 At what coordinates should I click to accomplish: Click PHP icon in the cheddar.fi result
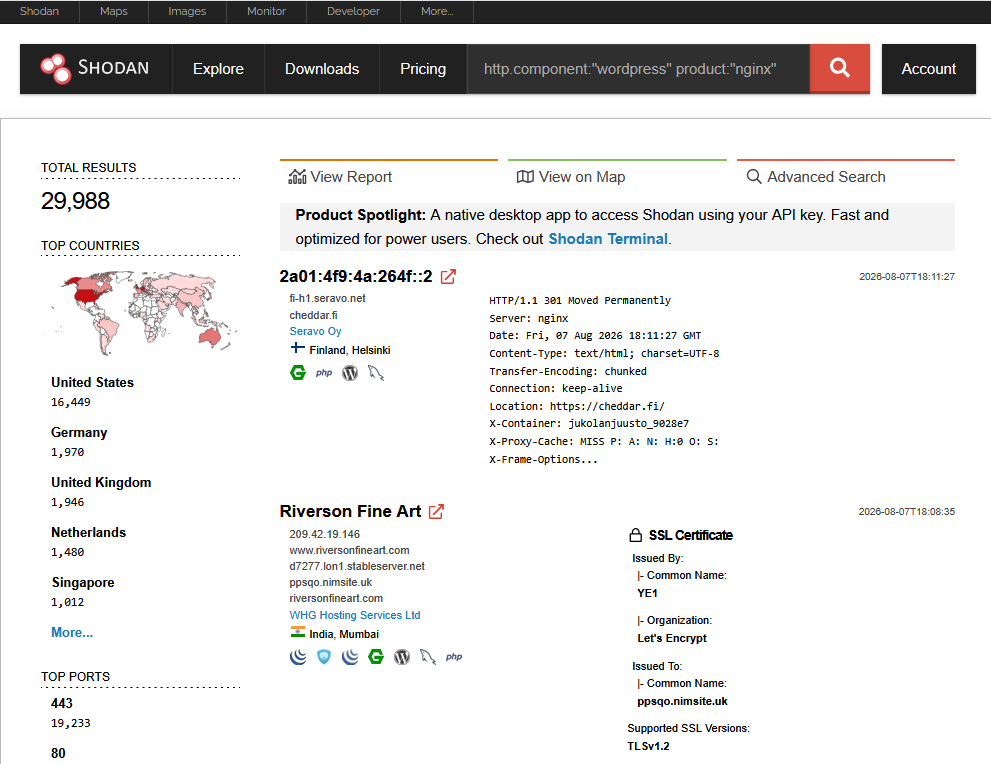(324, 373)
